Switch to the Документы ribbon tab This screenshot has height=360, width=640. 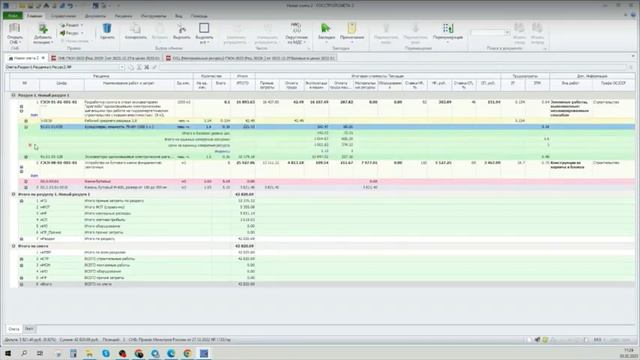tap(95, 16)
